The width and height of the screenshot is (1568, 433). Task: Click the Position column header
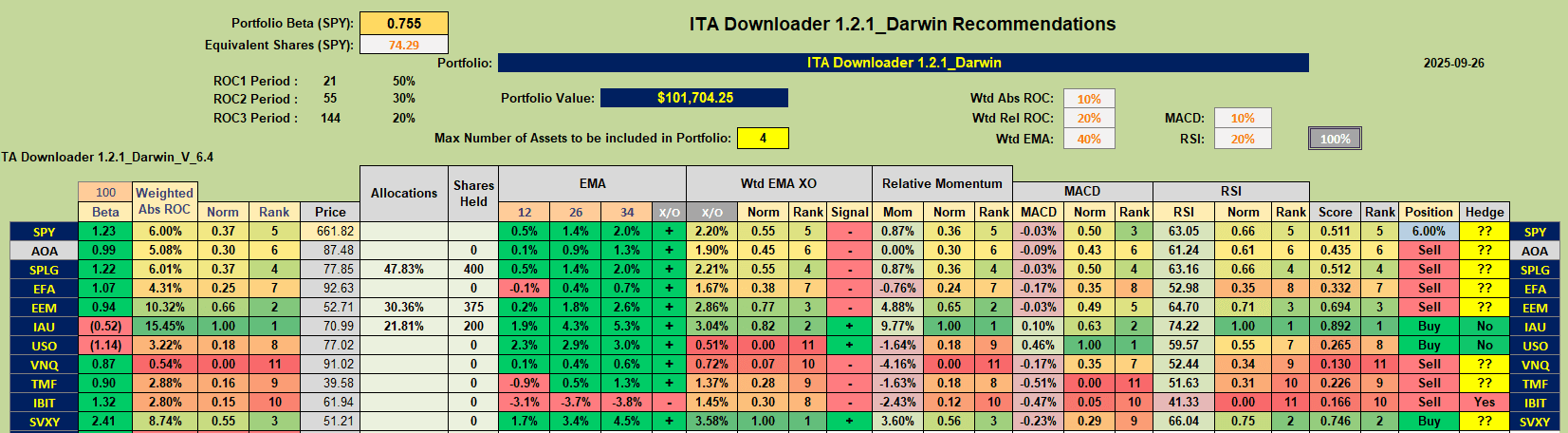1429,212
